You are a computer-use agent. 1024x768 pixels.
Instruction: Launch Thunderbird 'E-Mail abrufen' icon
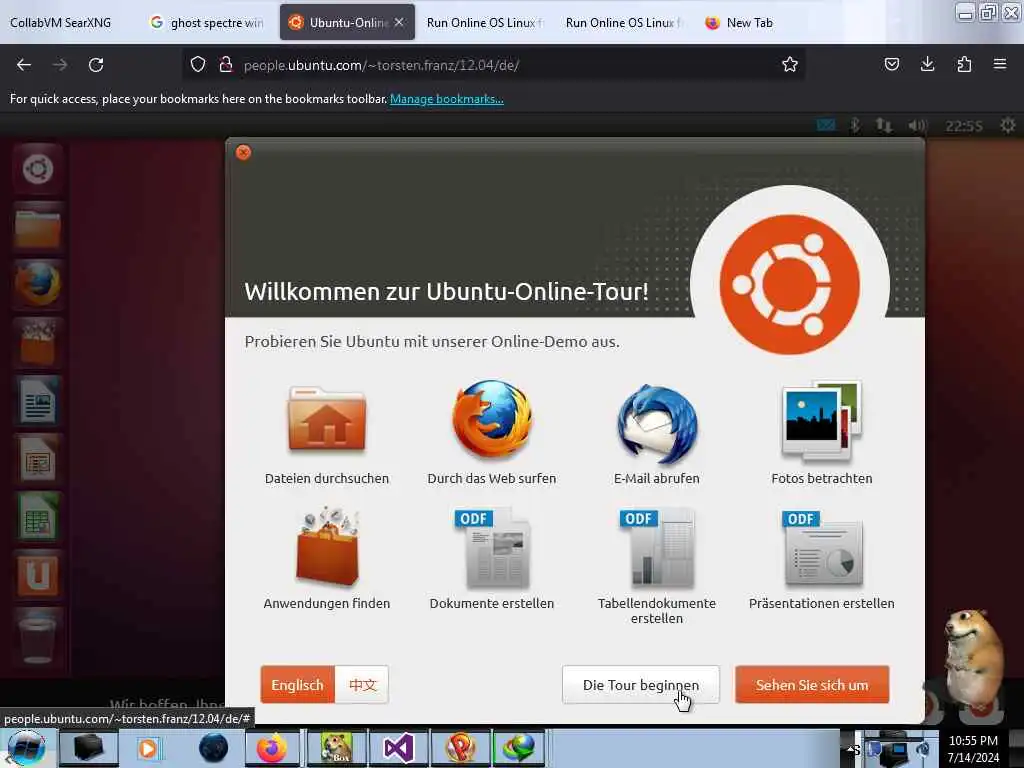pyautogui.click(x=657, y=423)
